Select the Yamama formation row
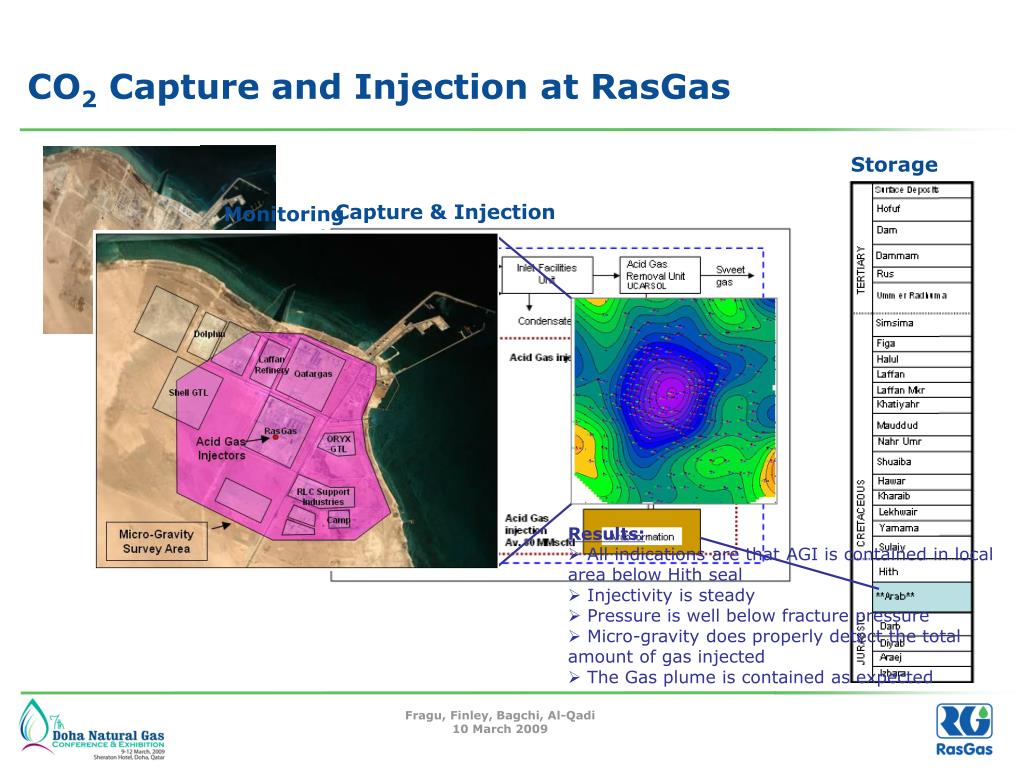Image resolution: width=1024 pixels, height=768 pixels. 922,528
